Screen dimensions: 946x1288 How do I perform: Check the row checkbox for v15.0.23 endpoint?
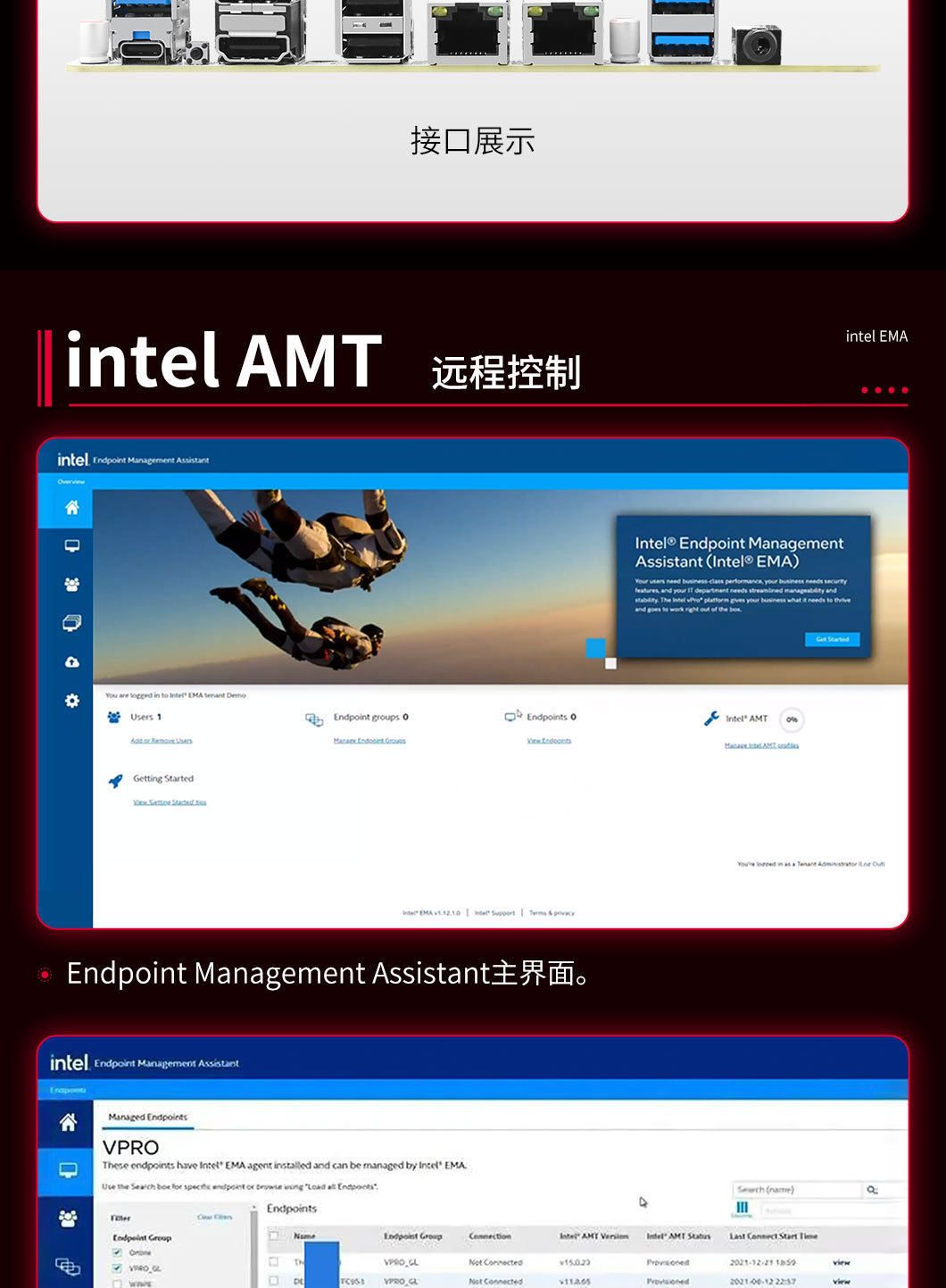pyautogui.click(x=274, y=1262)
